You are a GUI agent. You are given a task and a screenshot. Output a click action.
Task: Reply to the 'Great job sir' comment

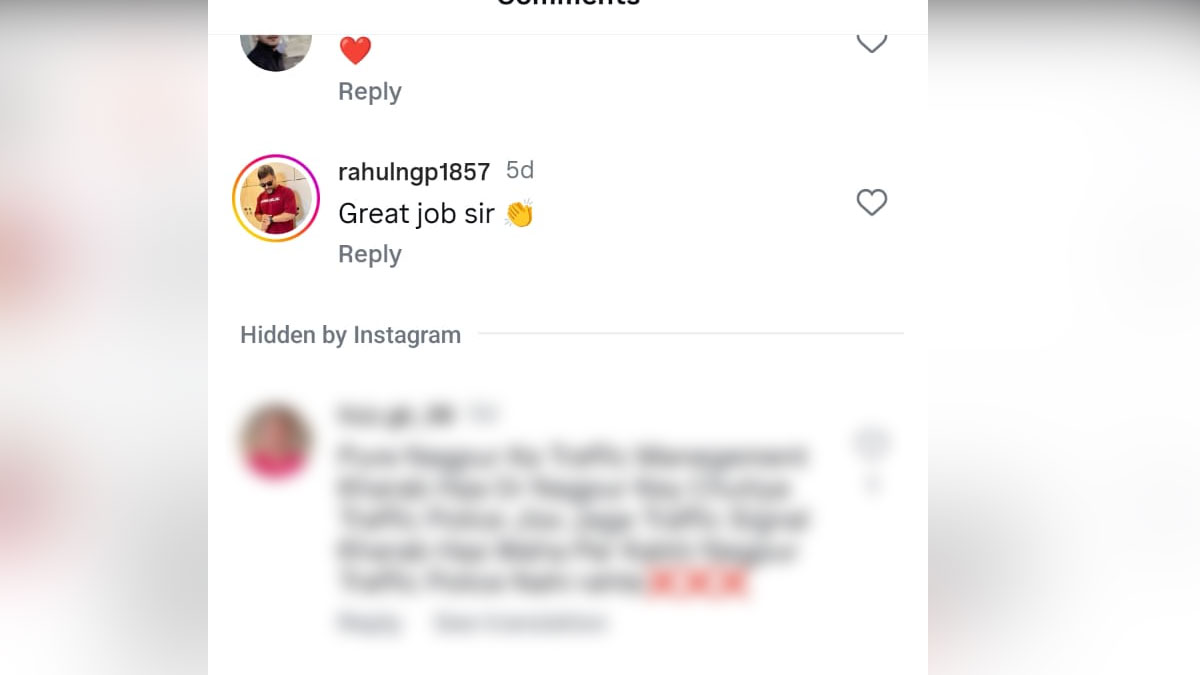(370, 254)
